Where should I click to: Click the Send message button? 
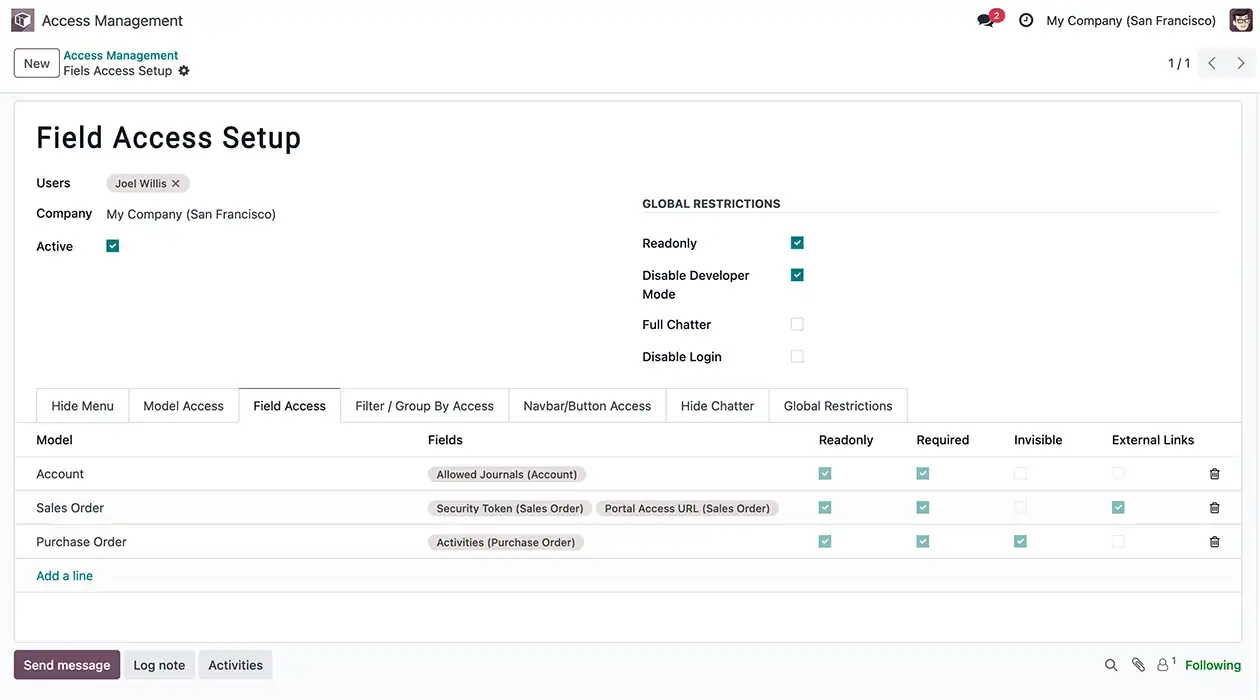(67, 665)
